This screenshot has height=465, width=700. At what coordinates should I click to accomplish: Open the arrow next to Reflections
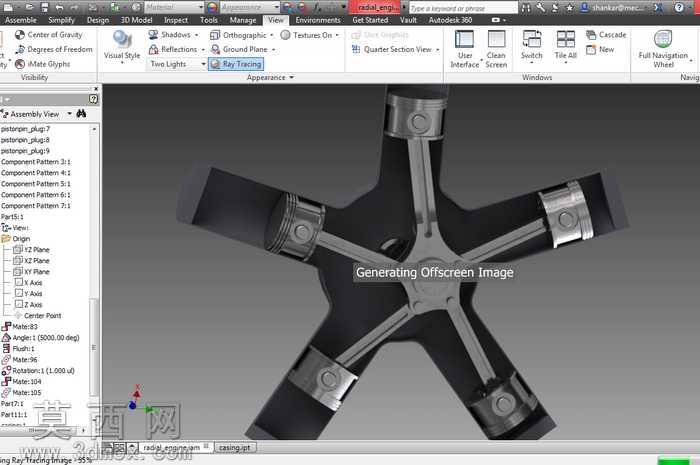[203, 50]
